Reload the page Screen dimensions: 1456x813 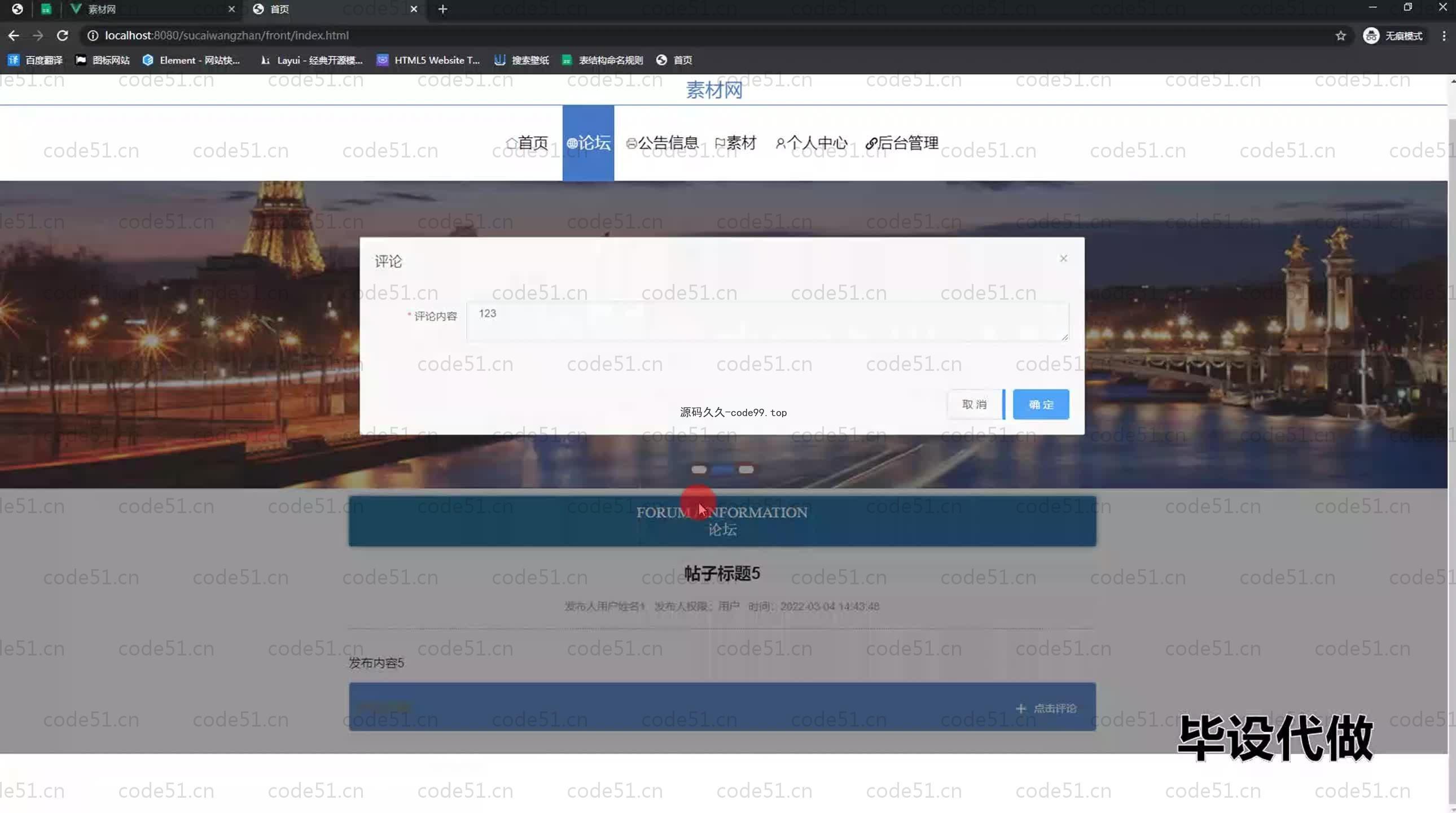click(63, 36)
